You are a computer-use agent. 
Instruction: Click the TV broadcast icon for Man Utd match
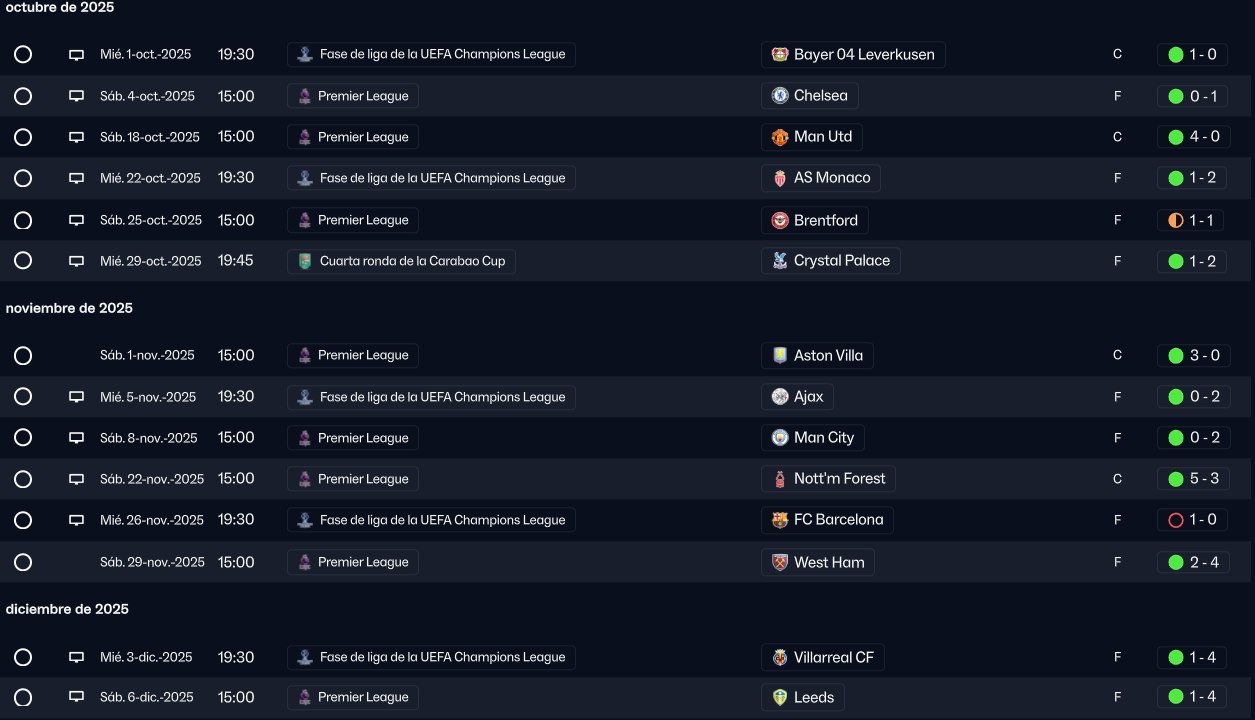pyautogui.click(x=76, y=137)
